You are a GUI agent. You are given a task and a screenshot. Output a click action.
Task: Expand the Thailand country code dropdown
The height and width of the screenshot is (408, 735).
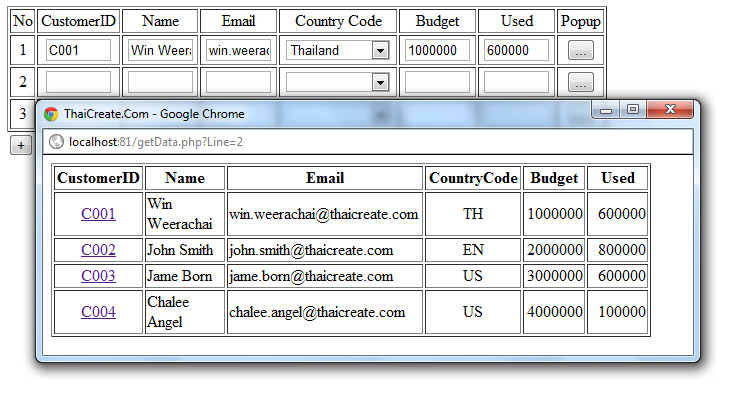coord(381,50)
